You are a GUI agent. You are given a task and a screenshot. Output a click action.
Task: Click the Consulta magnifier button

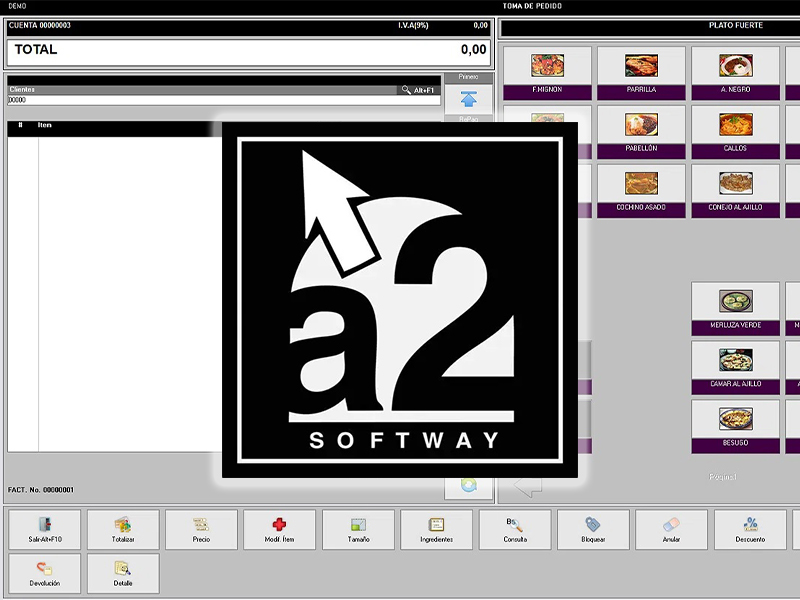(x=515, y=530)
